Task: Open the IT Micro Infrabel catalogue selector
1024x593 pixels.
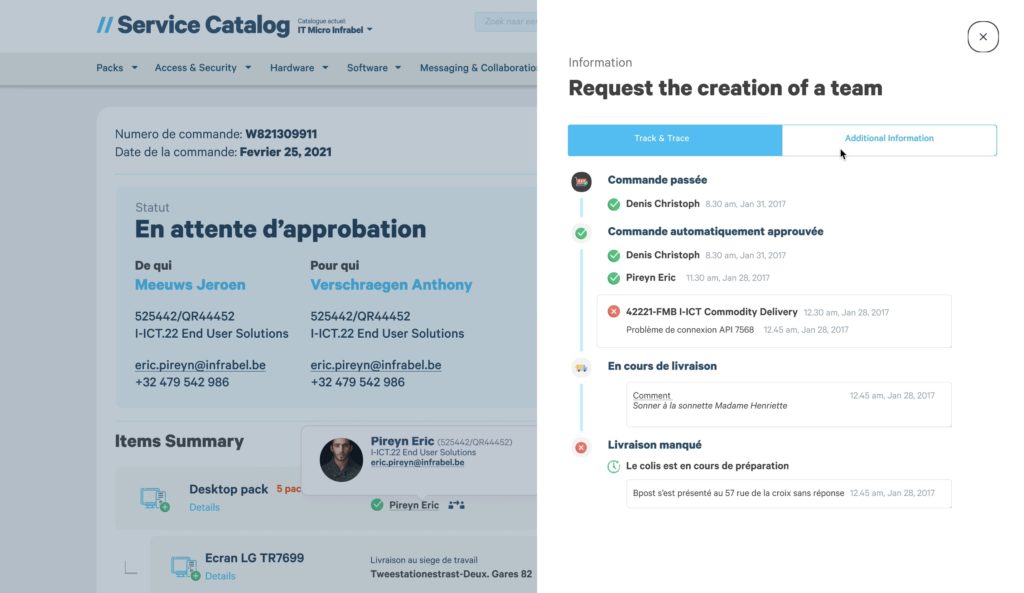Action: coord(335,30)
